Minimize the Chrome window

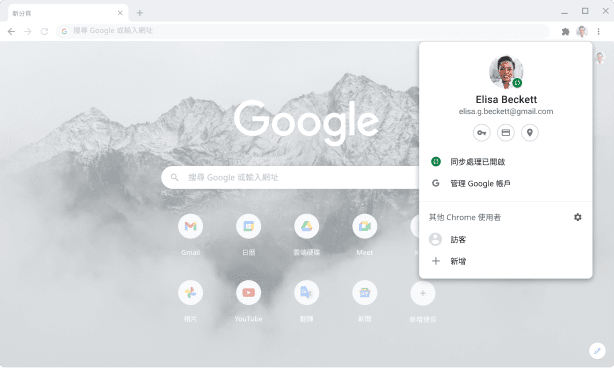pos(564,12)
